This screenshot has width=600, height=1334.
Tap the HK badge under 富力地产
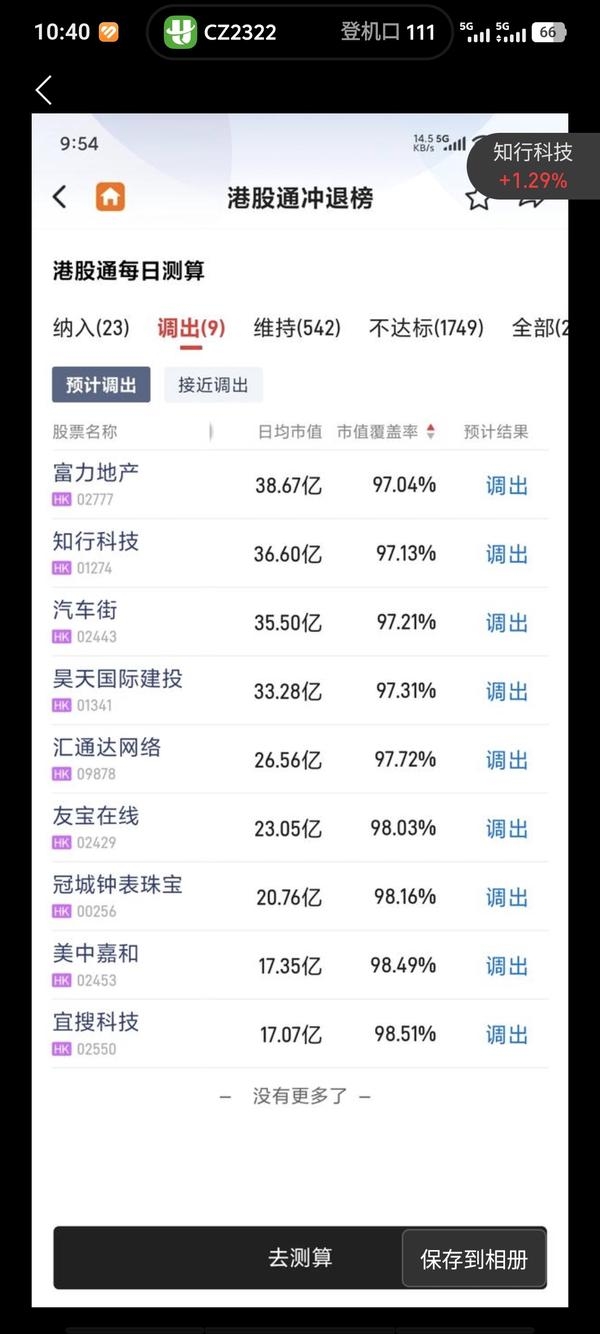pyautogui.click(x=62, y=499)
